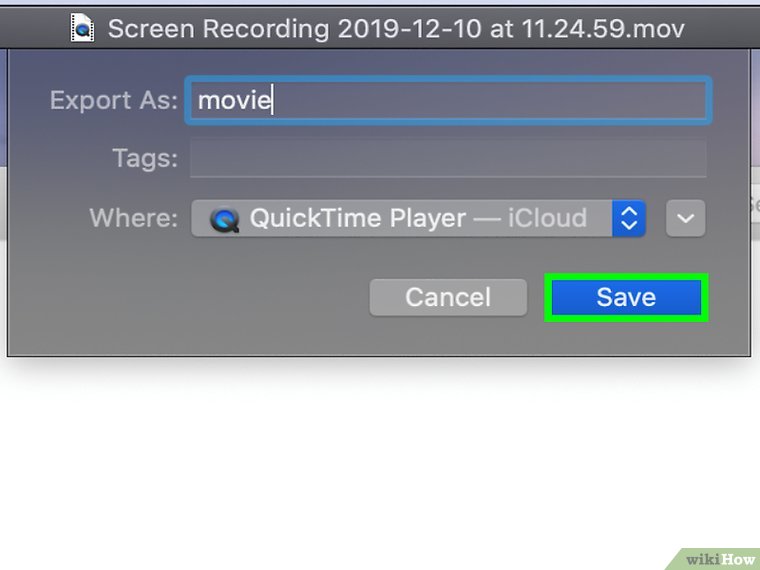
Task: Click empty dialog area left of Cancel
Action: (190, 297)
